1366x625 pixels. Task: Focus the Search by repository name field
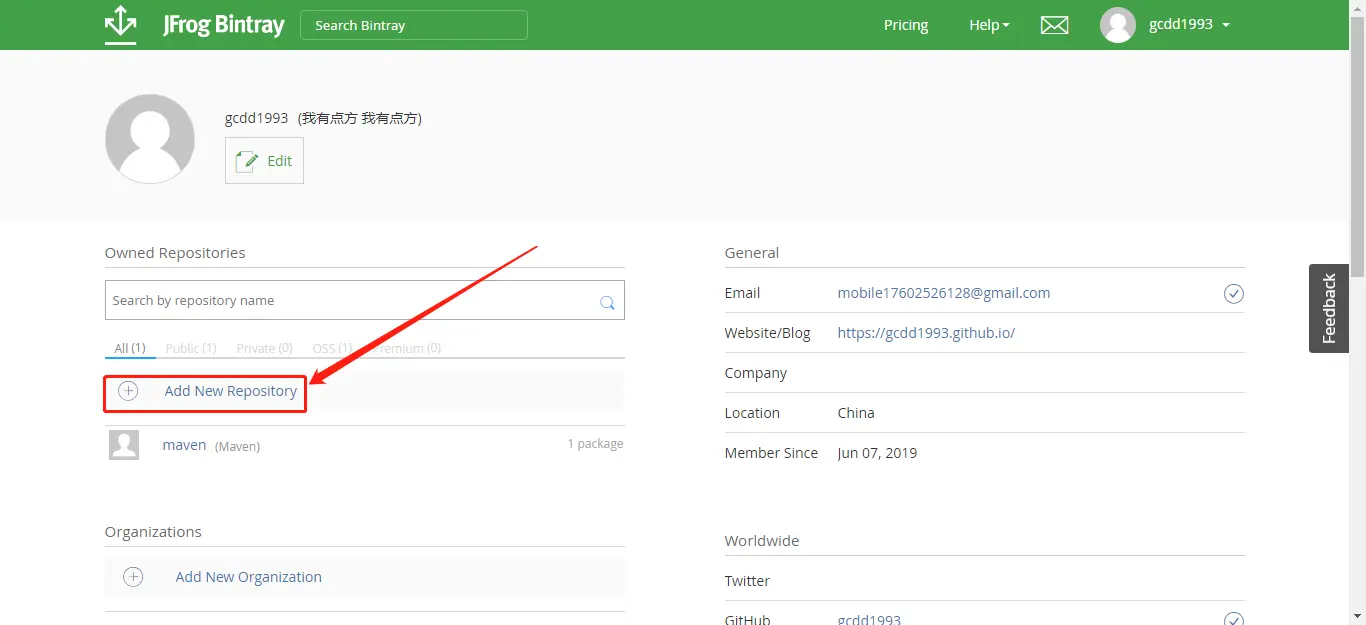(365, 300)
